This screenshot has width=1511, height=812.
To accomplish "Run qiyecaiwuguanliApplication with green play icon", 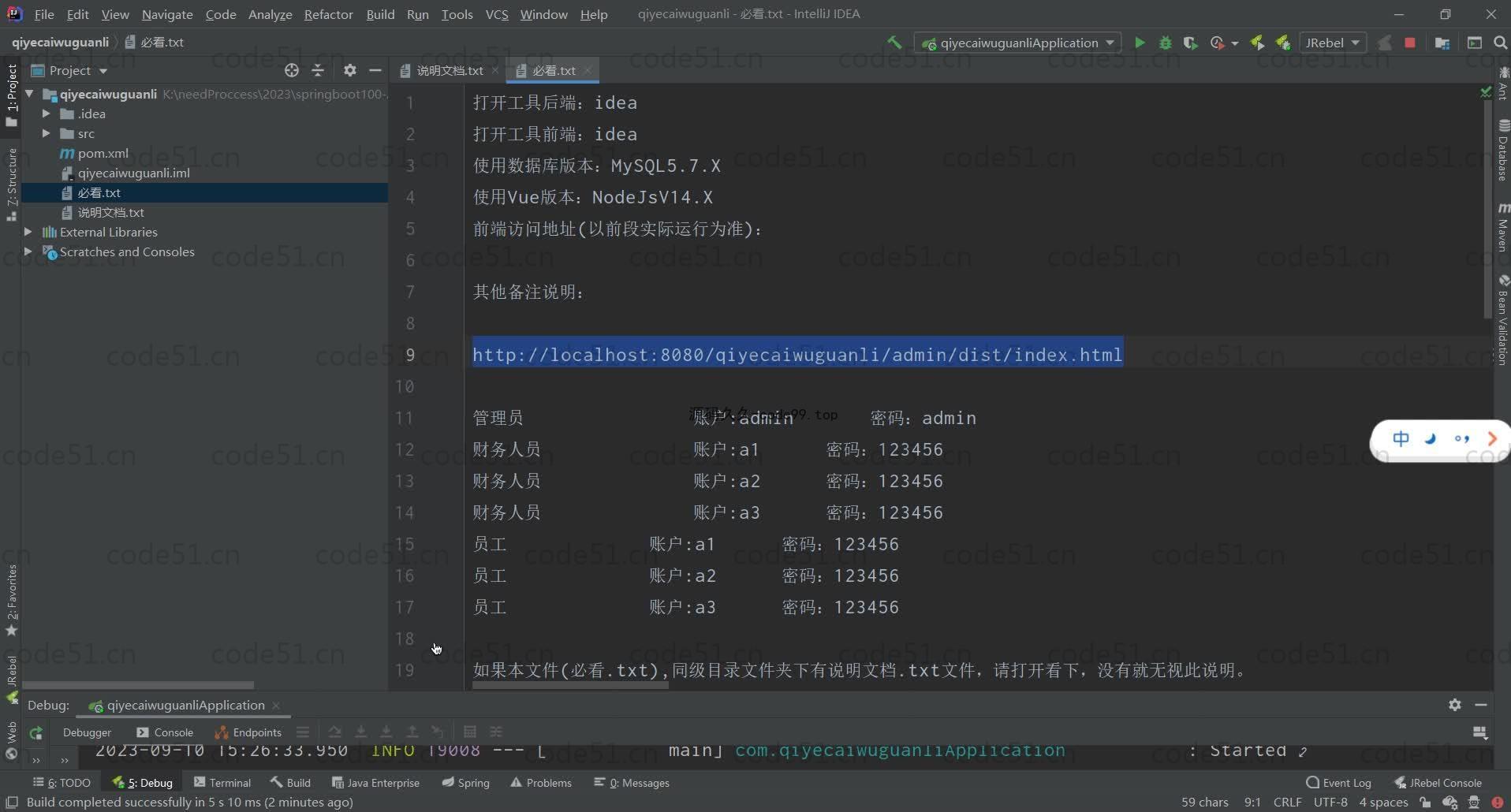I will 1140,43.
